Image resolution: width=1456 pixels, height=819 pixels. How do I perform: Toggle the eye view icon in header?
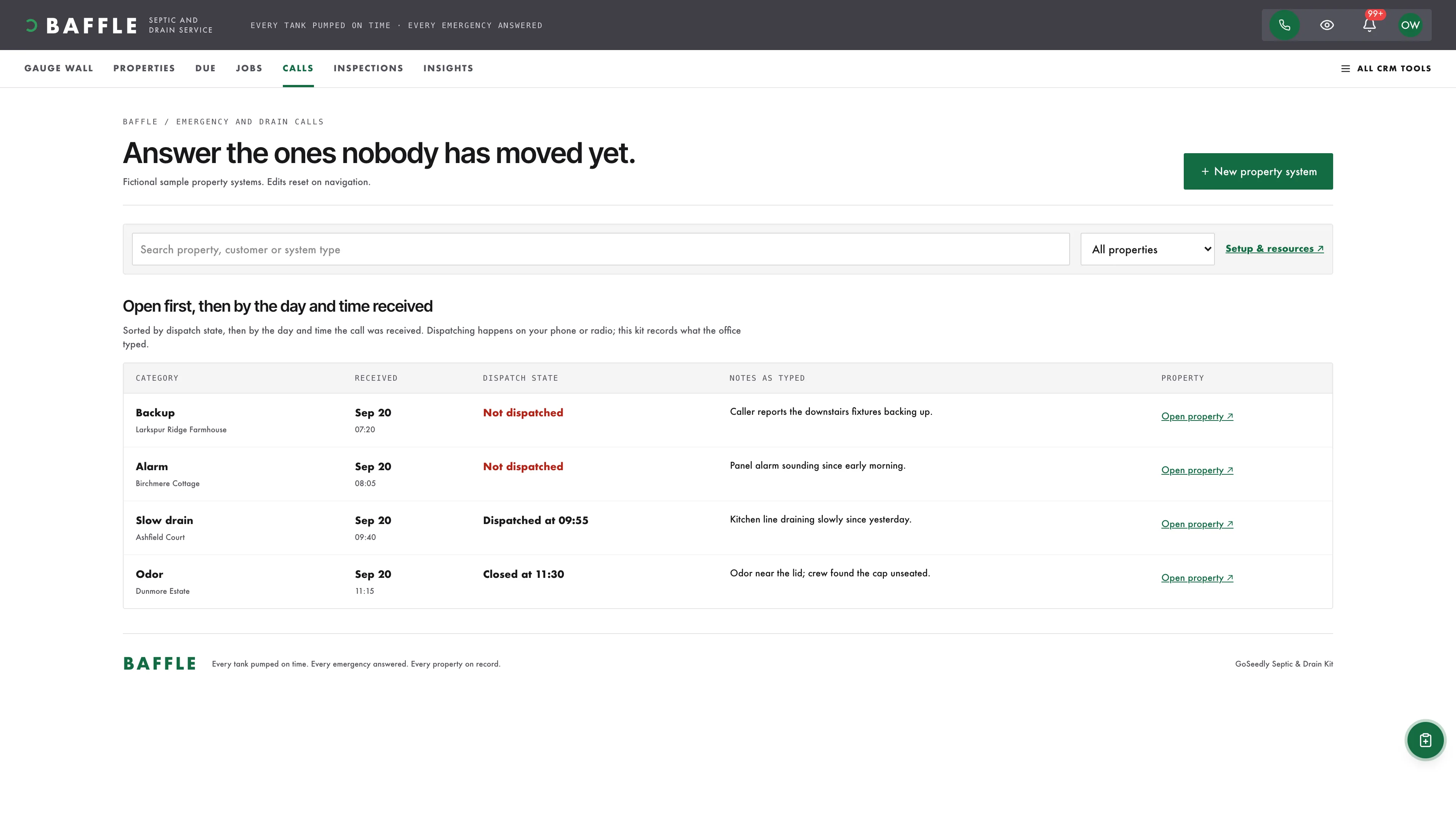1327,25
